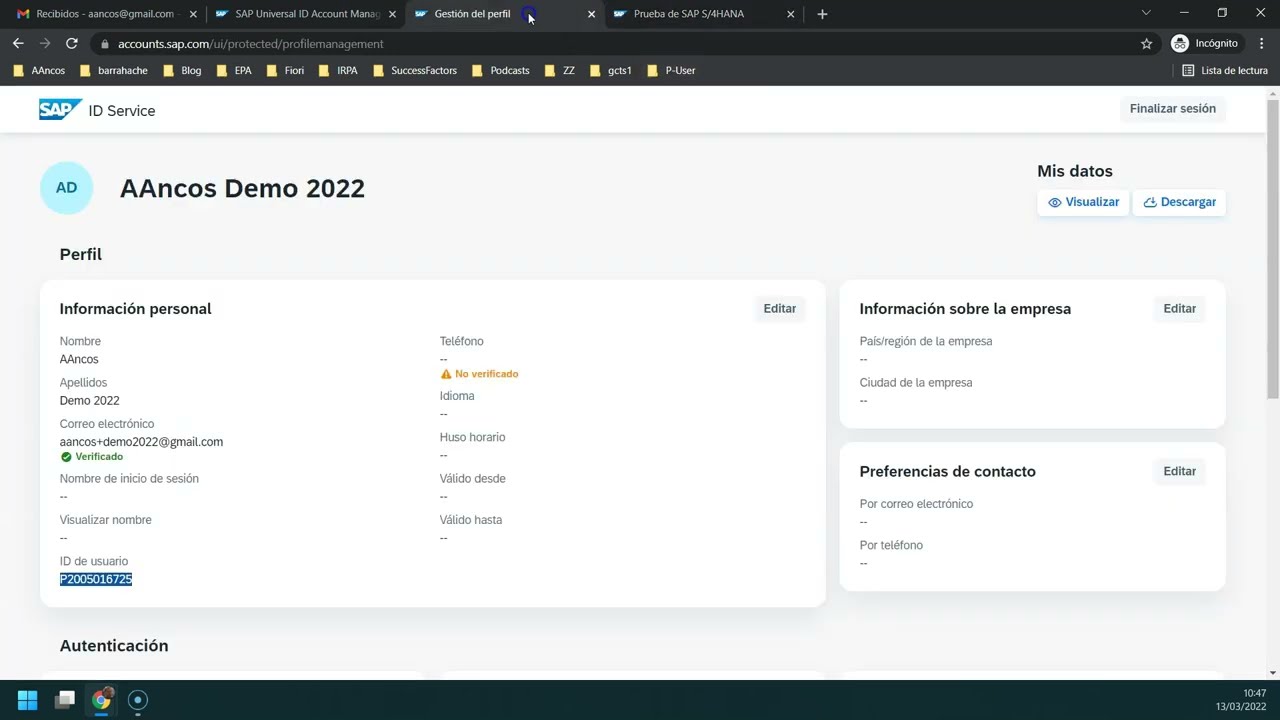Click the Finalizar sesión button
1280x720 pixels.
click(x=1172, y=108)
